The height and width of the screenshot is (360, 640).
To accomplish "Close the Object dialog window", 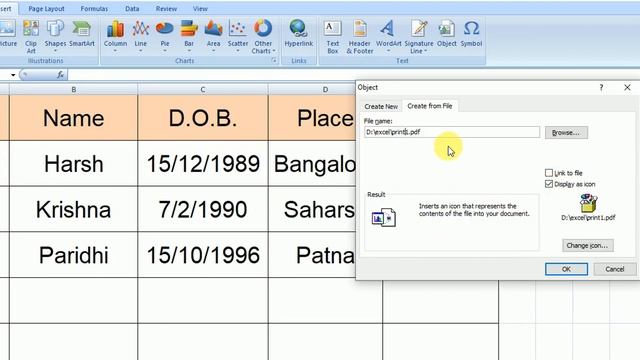I will pos(627,87).
